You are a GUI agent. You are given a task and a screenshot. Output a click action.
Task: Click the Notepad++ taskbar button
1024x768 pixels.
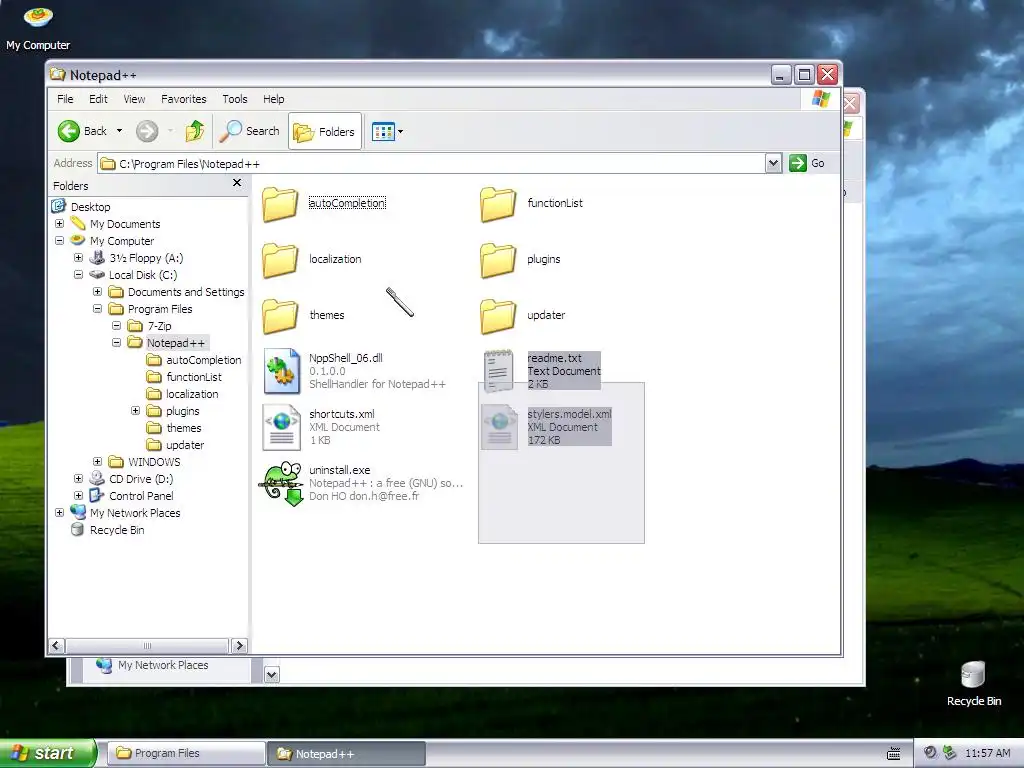click(x=346, y=753)
